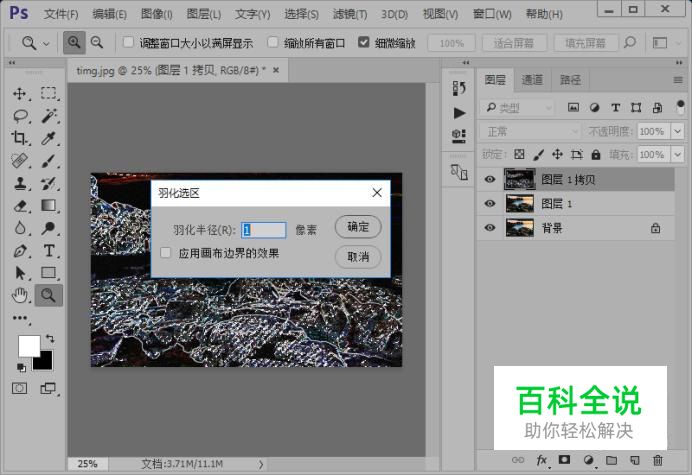Image resolution: width=692 pixels, height=475 pixels.
Task: Select the Move tool
Action: point(20,93)
